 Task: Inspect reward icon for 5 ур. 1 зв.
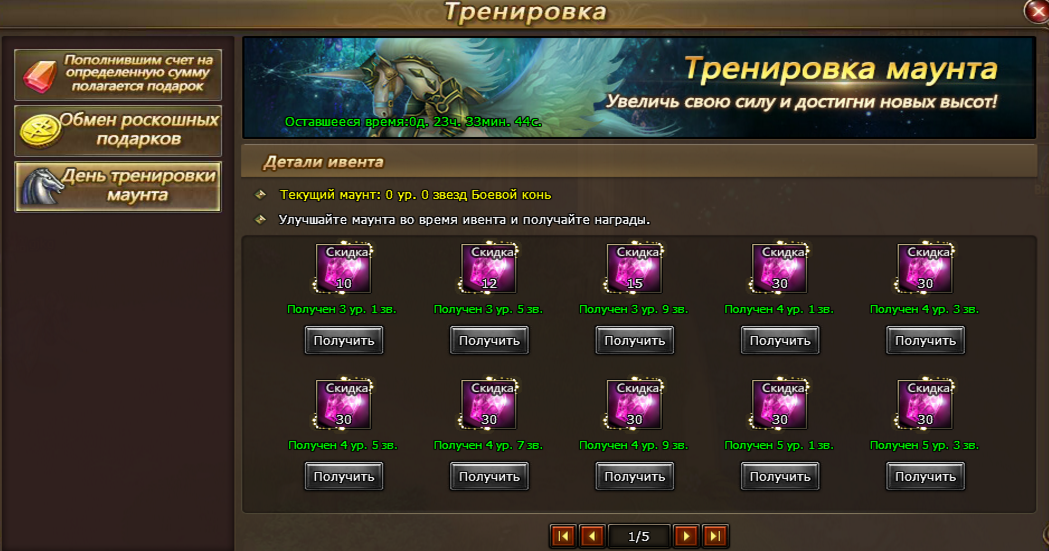click(779, 404)
